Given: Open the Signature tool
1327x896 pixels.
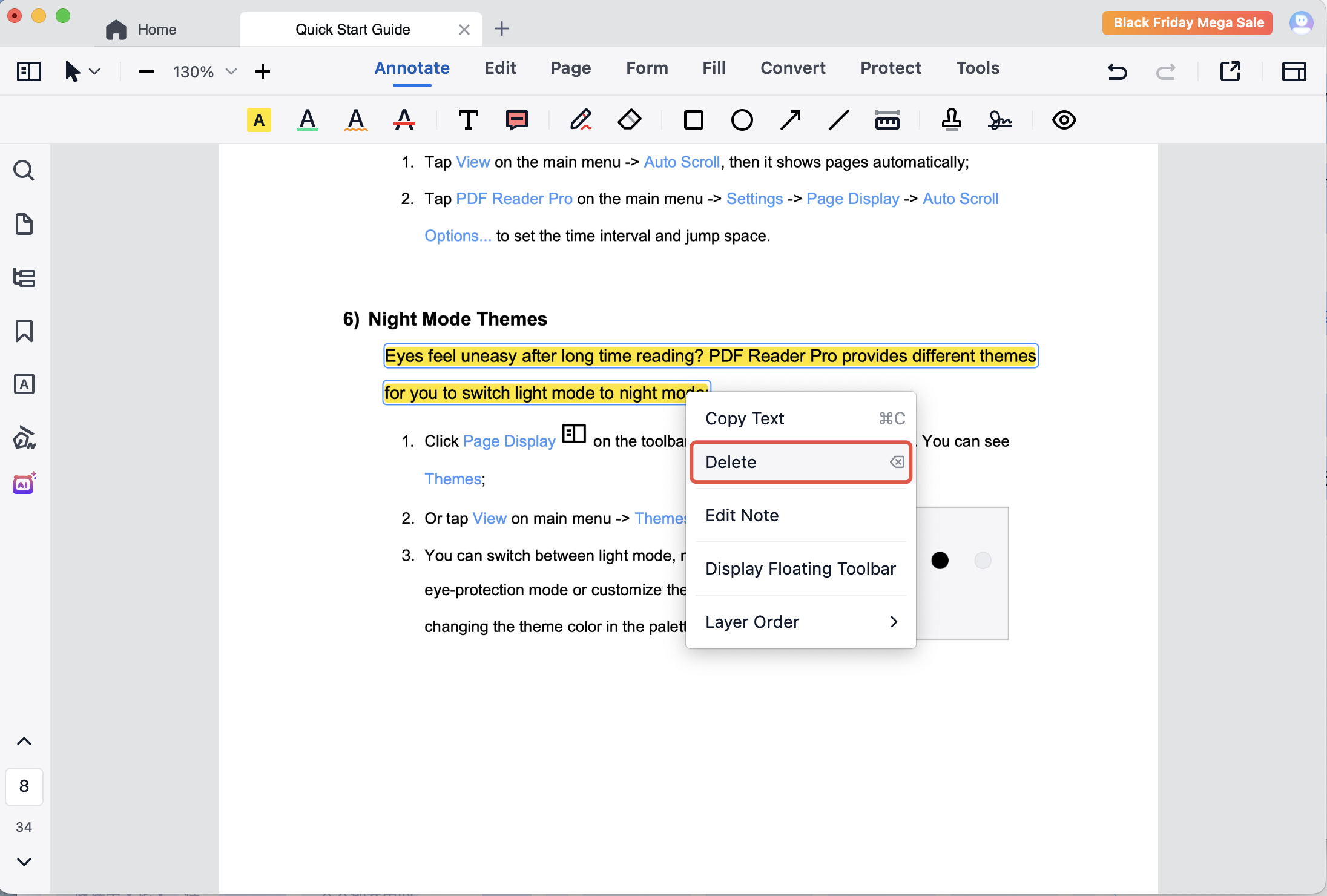Looking at the screenshot, I should (x=999, y=120).
